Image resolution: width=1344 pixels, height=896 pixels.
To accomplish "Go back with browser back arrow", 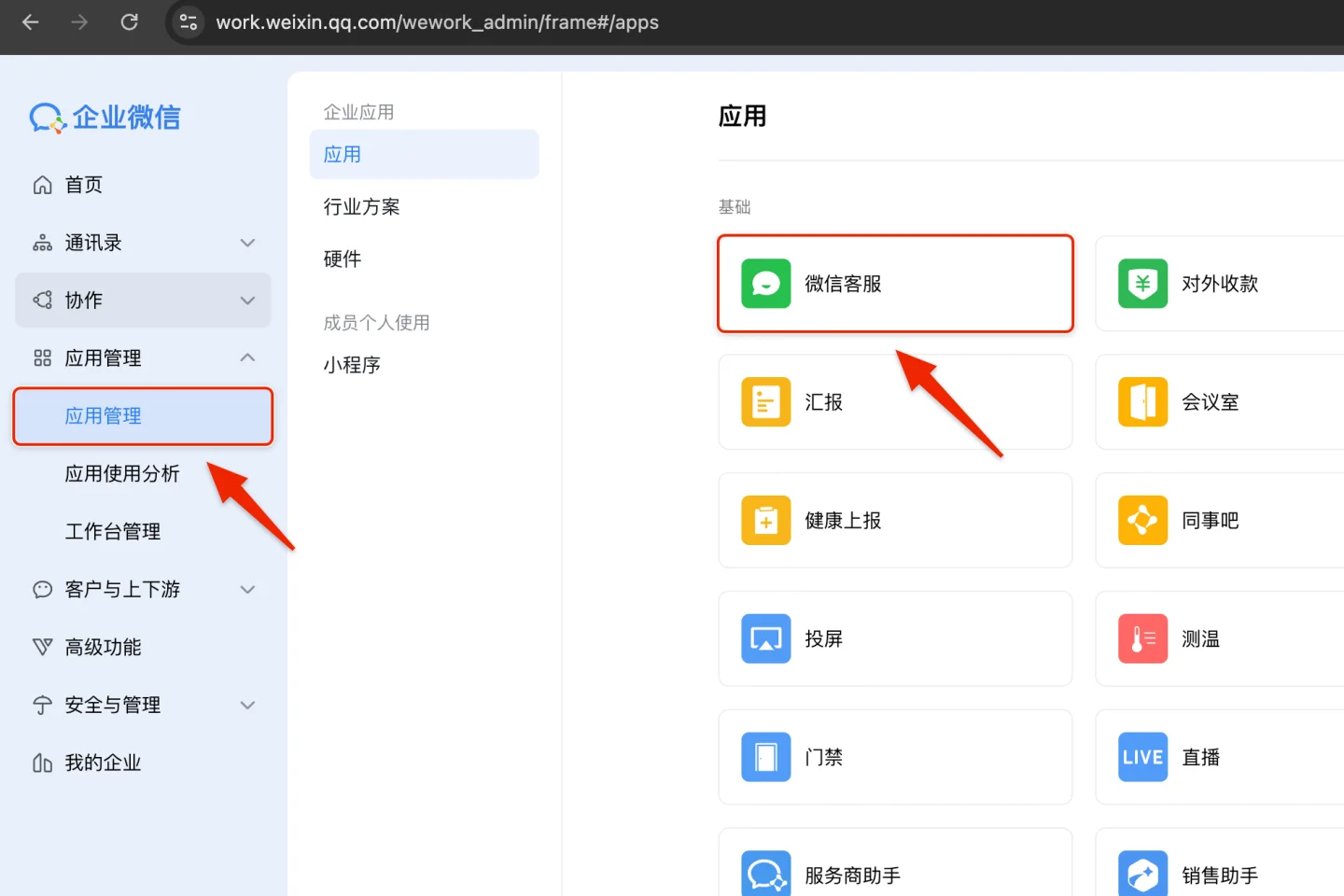I will click(x=31, y=22).
